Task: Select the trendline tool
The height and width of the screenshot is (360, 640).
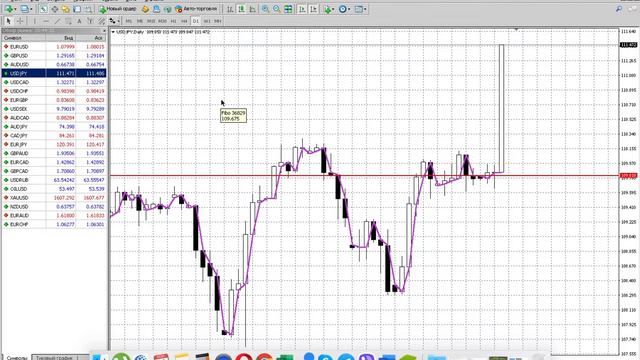Action: (58, 21)
